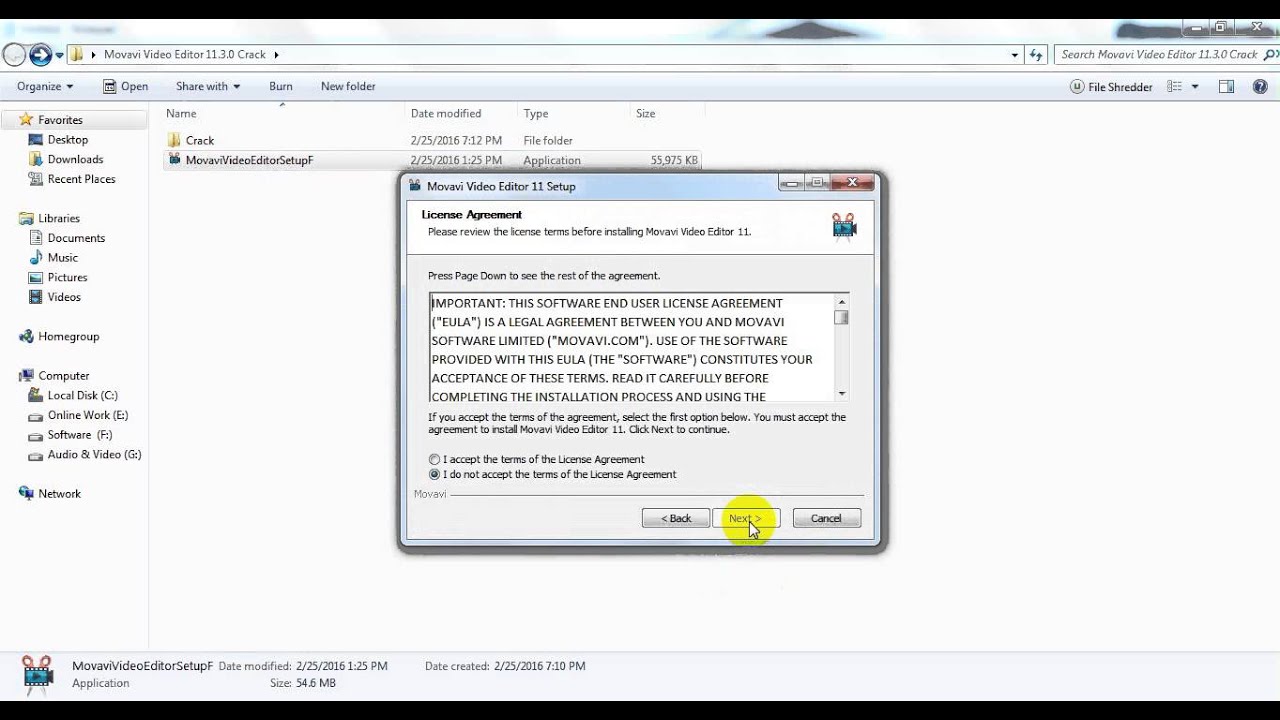
Task: Click the Libraries icon
Action: 26,218
